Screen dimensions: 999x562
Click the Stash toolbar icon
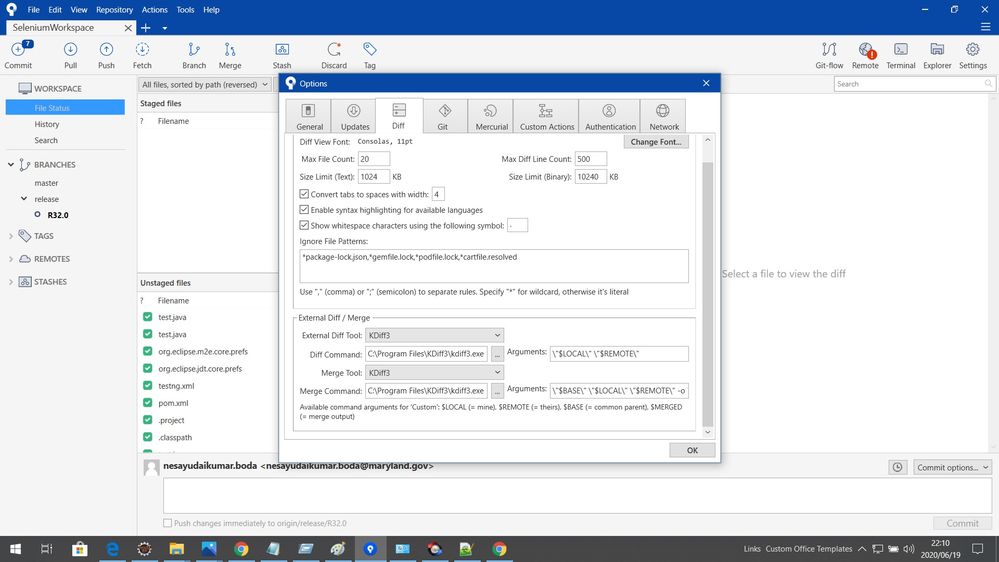tap(282, 54)
